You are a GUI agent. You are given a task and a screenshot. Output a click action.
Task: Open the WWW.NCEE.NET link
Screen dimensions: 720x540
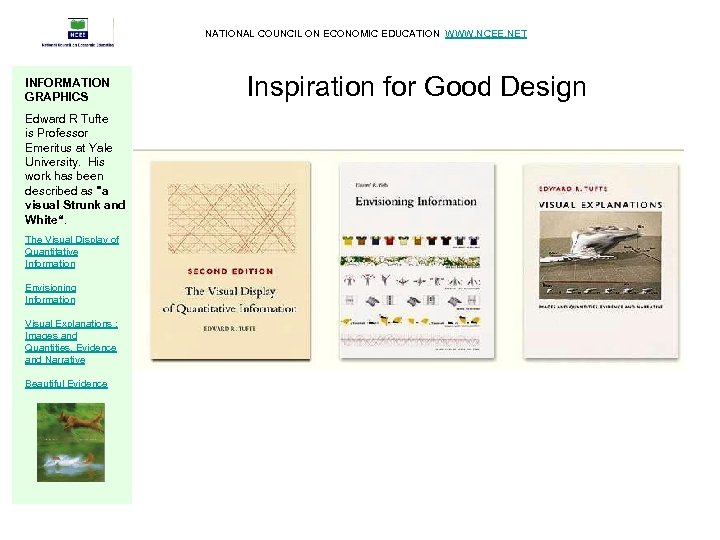tap(485, 34)
